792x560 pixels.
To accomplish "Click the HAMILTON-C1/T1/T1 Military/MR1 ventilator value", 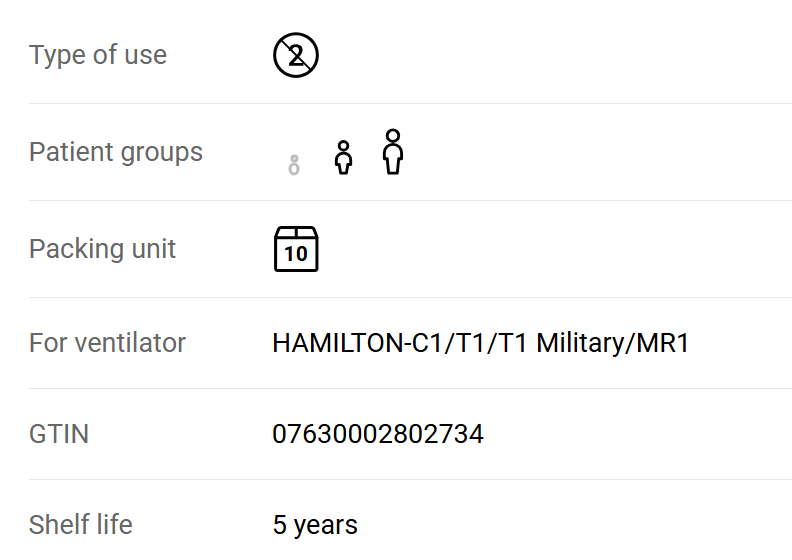I will click(480, 343).
